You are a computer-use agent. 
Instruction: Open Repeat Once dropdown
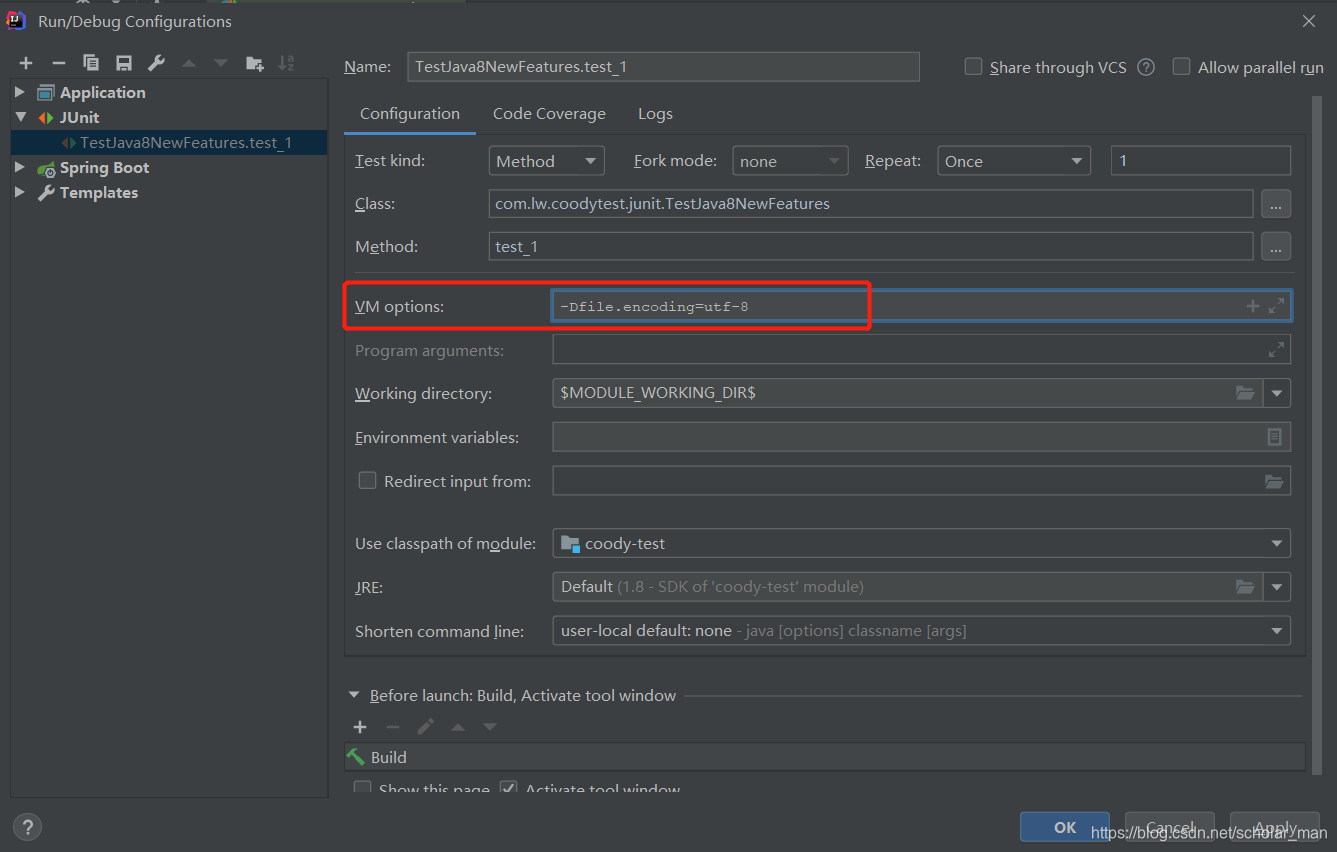click(x=1014, y=161)
